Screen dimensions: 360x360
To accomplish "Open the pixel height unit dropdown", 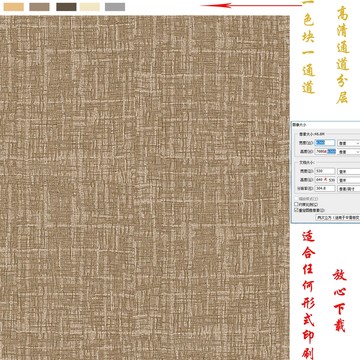I will (349, 151).
